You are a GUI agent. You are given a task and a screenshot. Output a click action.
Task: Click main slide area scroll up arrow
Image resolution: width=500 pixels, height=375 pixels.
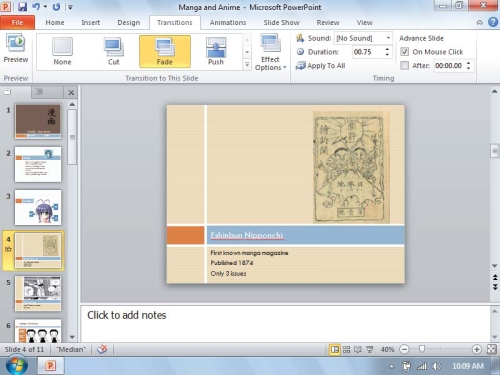(x=495, y=91)
